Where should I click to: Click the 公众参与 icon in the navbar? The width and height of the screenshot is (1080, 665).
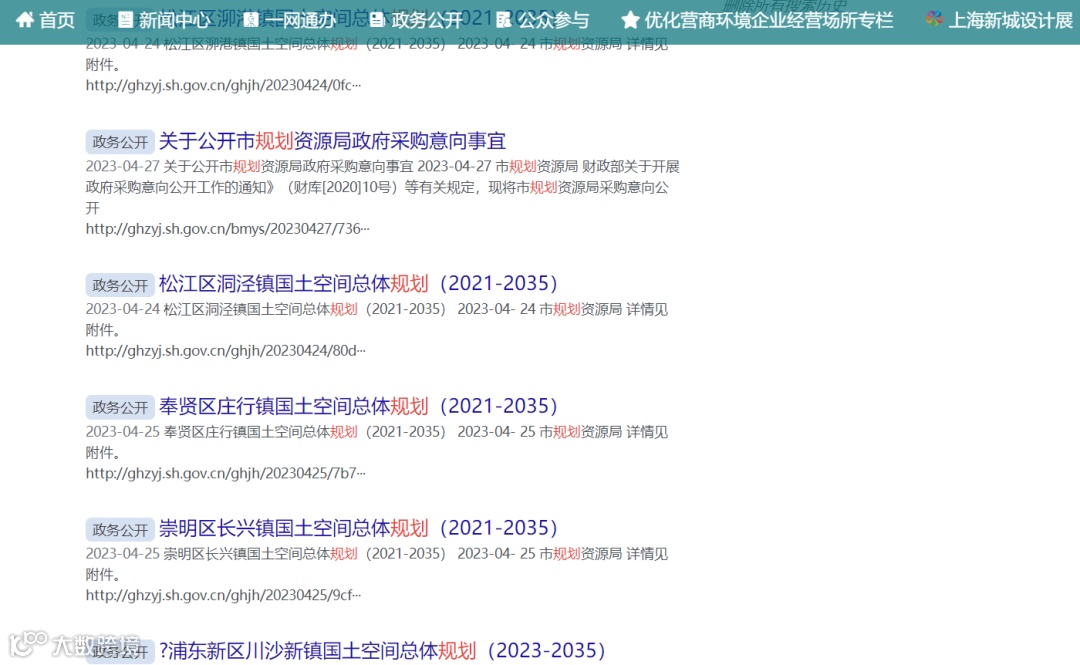(x=503, y=20)
